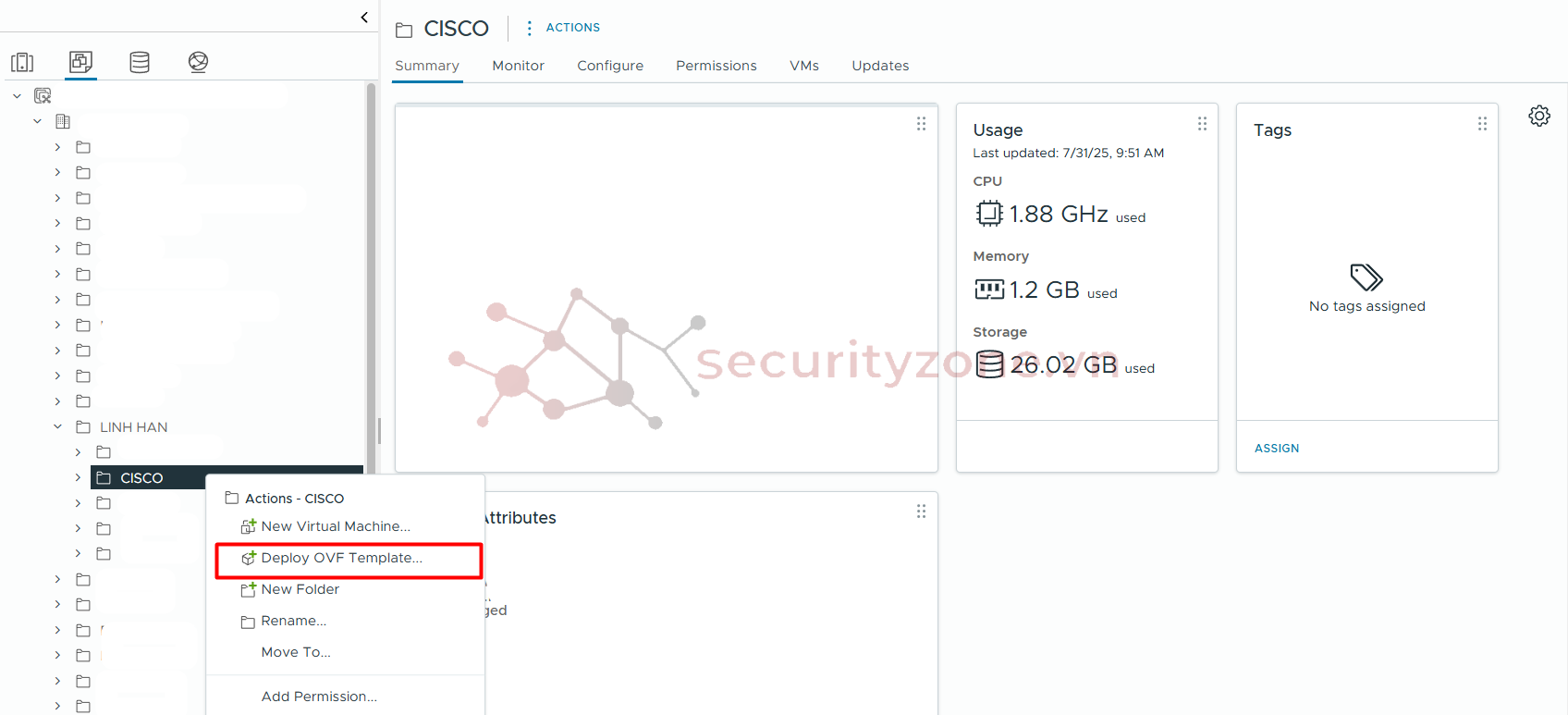The width and height of the screenshot is (1568, 715).
Task: Open dashboard settings gear
Action: point(1539,116)
